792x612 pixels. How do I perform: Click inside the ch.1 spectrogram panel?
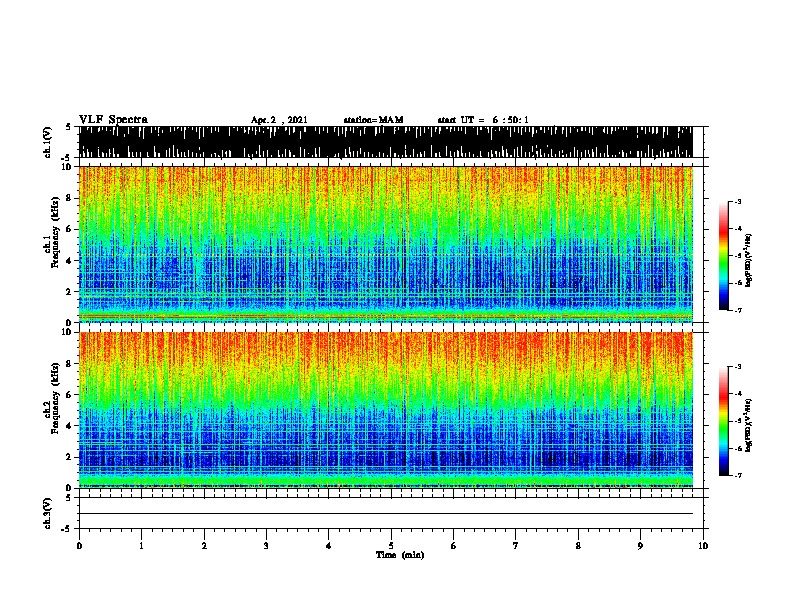(386, 244)
